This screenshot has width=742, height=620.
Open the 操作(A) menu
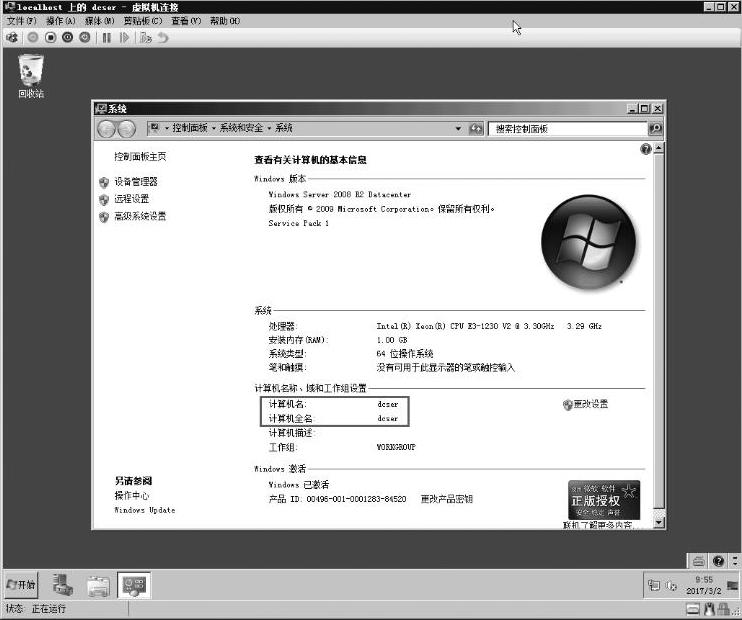point(60,21)
